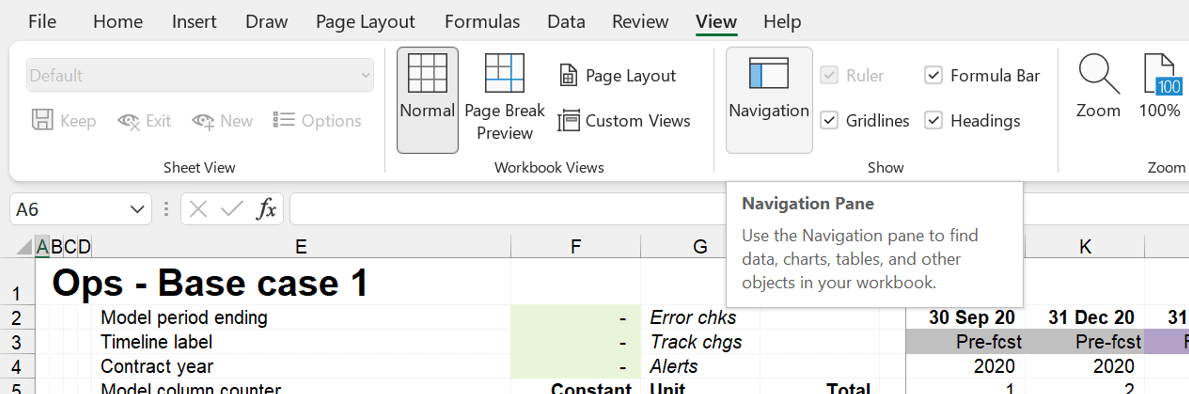Select column F header
Image resolution: width=1189 pixels, height=394 pixels.
click(576, 246)
